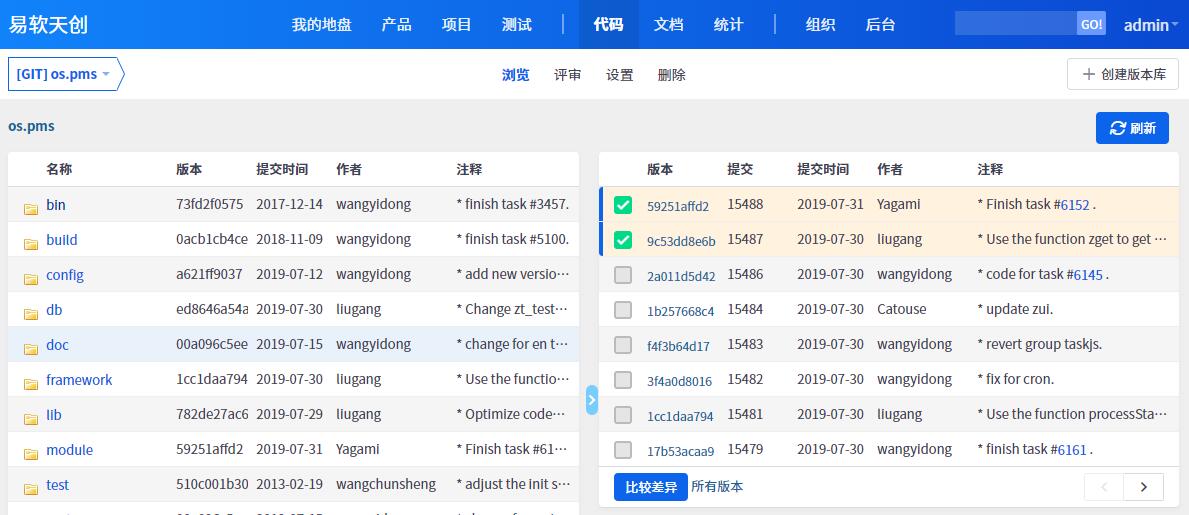Click date 2018-11-09 in build row
The image size is (1189, 515).
(x=289, y=239)
